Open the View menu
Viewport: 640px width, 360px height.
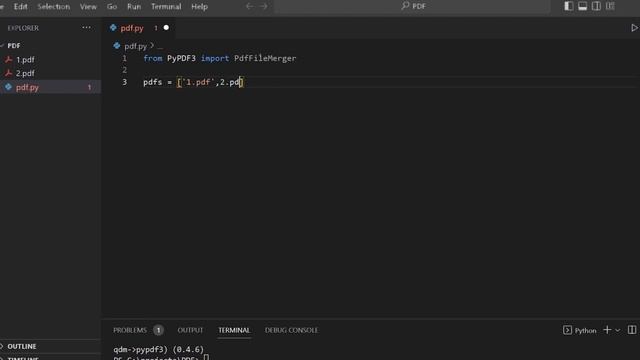pyautogui.click(x=88, y=7)
